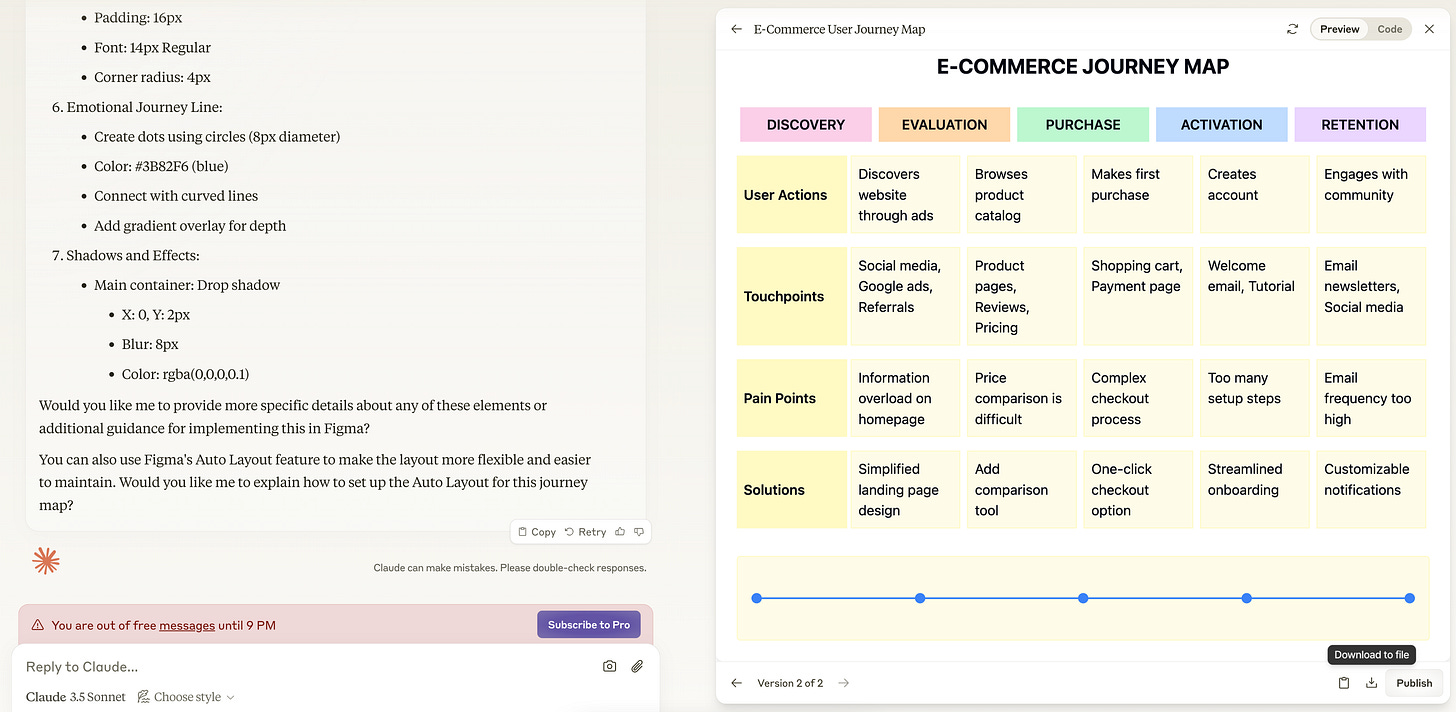Image resolution: width=1456 pixels, height=712 pixels.
Task: Copy the Claude response
Action: pos(536,532)
